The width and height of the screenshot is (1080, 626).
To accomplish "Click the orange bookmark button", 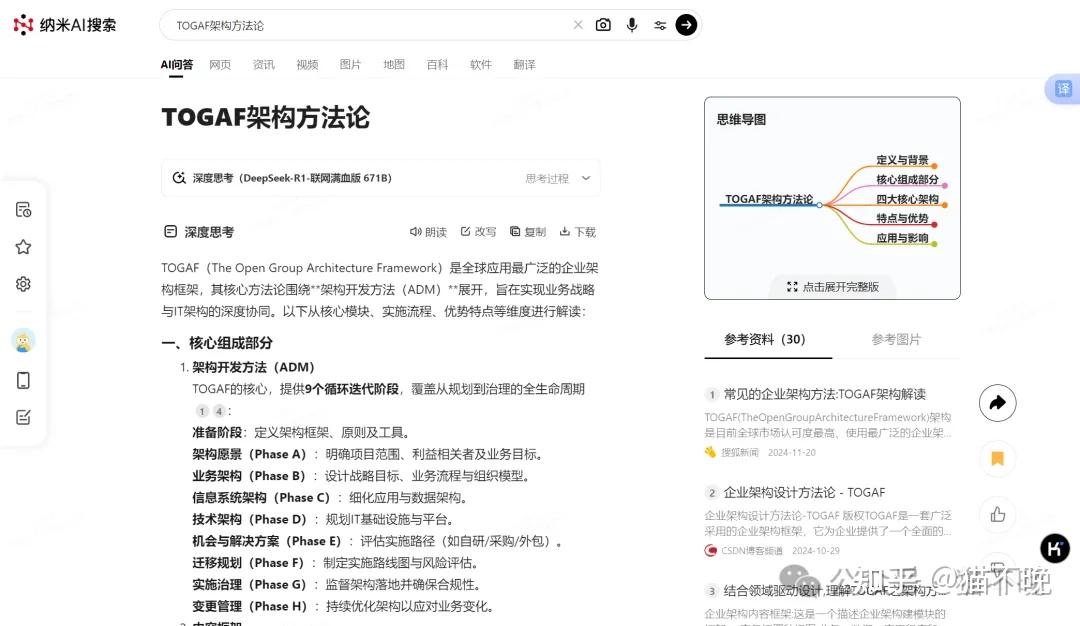I will click(x=997, y=459).
